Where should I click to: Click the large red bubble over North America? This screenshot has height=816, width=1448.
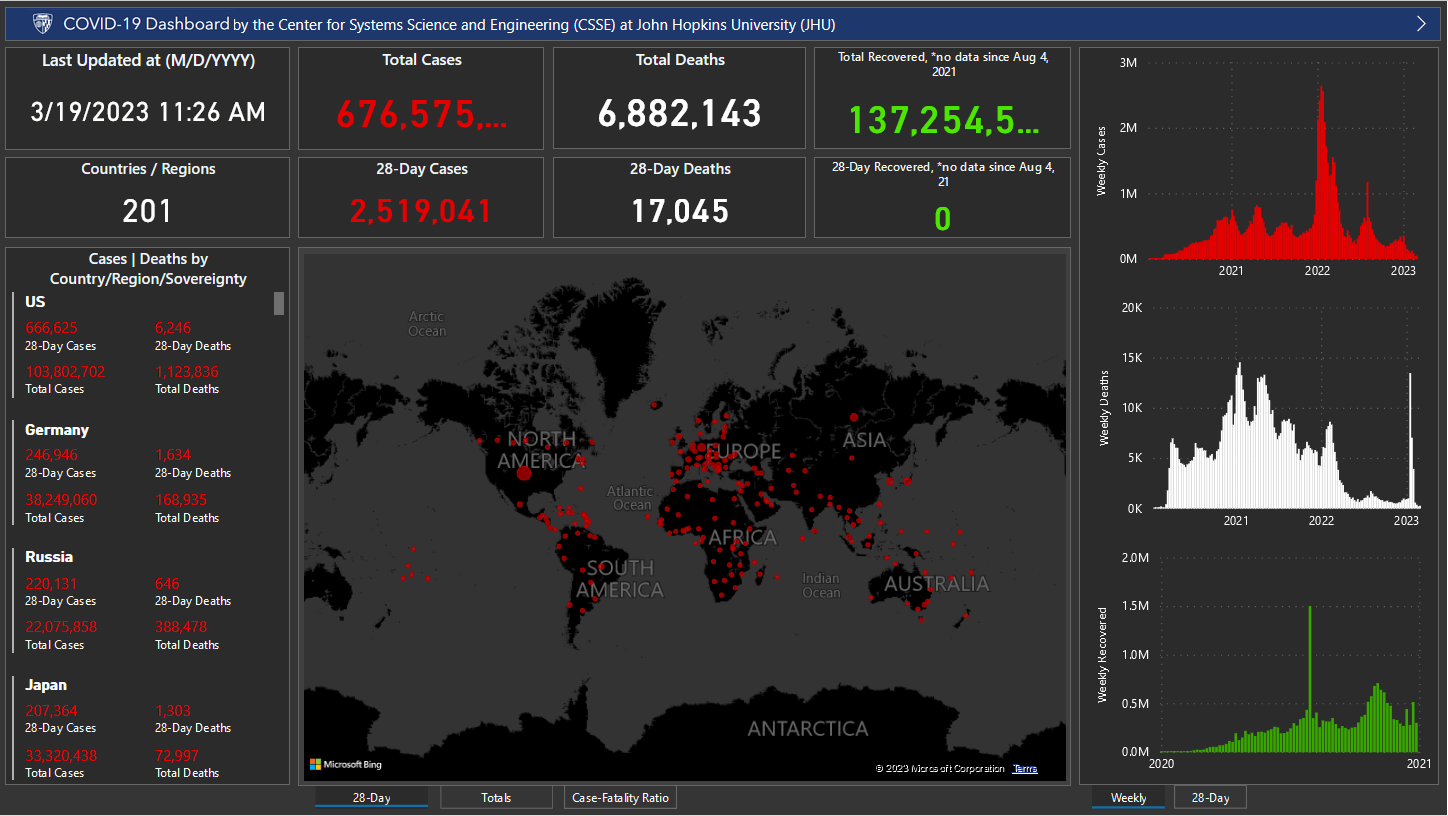[524, 473]
